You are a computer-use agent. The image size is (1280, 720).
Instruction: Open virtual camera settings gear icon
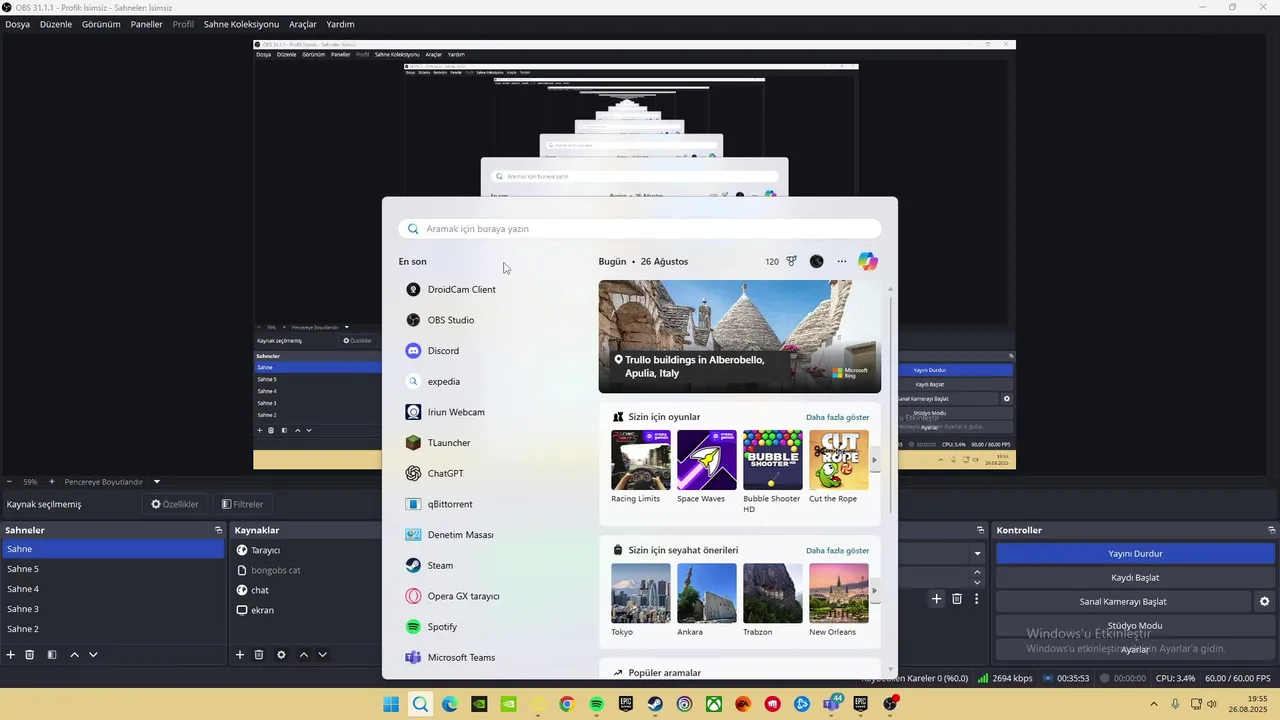[x=1264, y=602]
